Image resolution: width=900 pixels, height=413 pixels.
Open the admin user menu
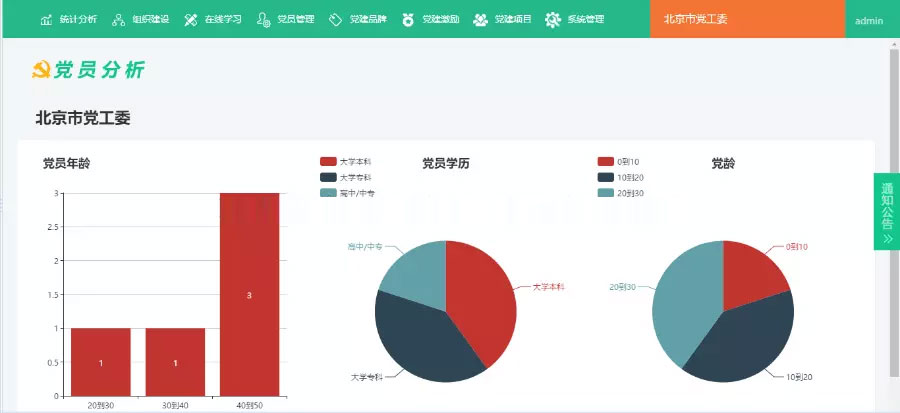[x=869, y=20]
